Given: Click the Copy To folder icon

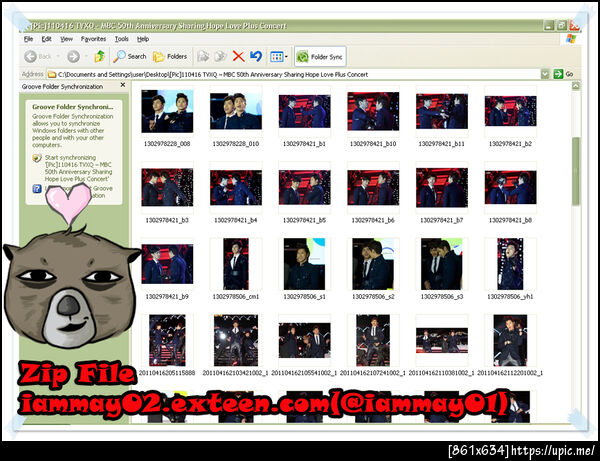Looking at the screenshot, I should (220, 57).
